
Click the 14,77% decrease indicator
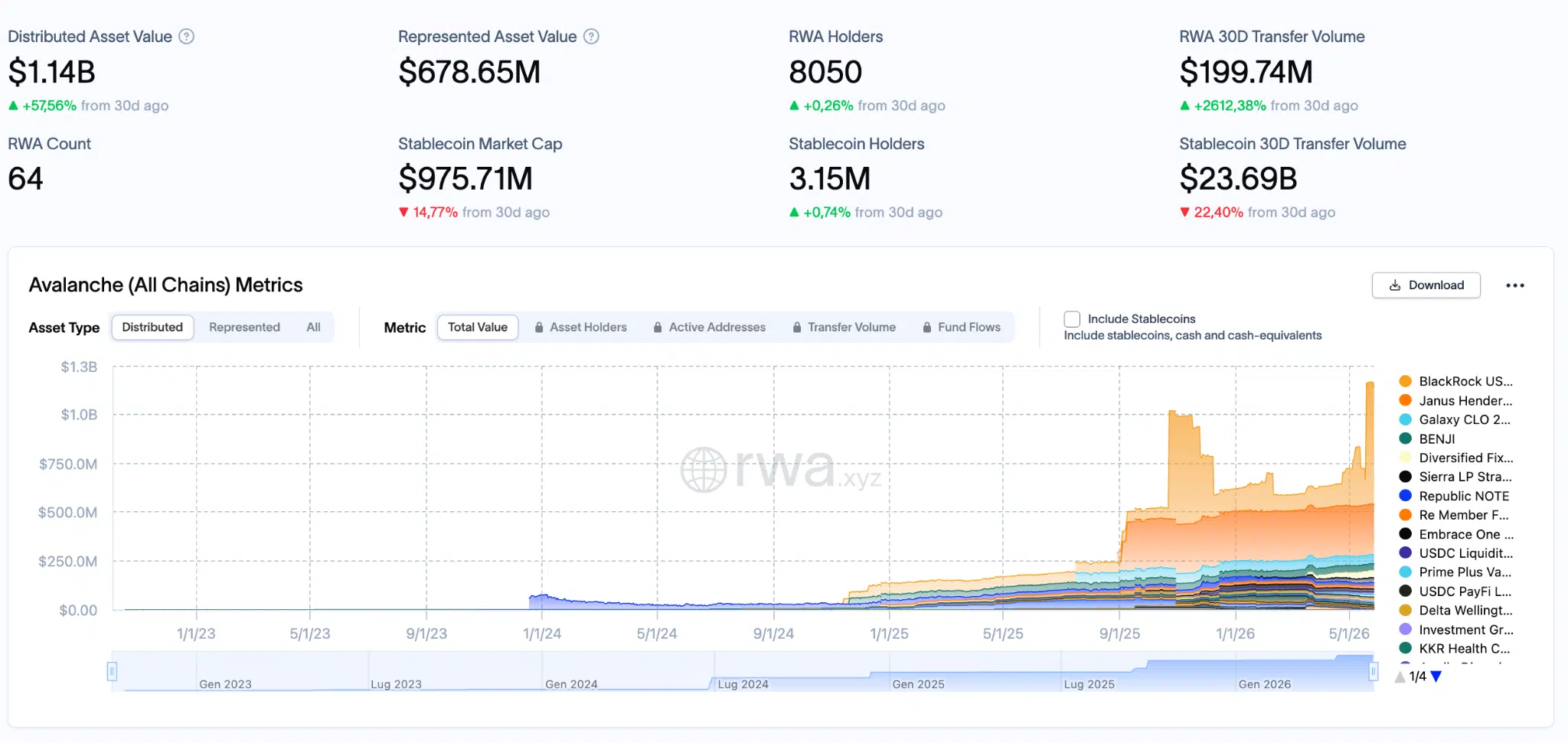click(428, 213)
